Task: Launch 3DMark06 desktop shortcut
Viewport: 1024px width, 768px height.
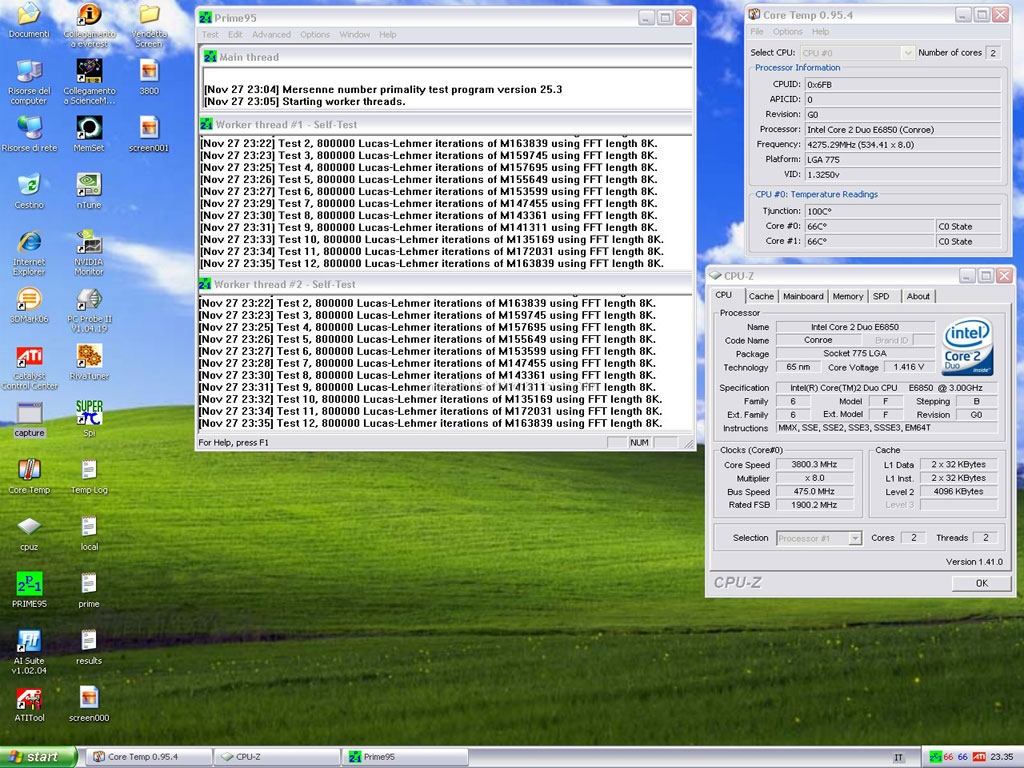Action: (29, 305)
